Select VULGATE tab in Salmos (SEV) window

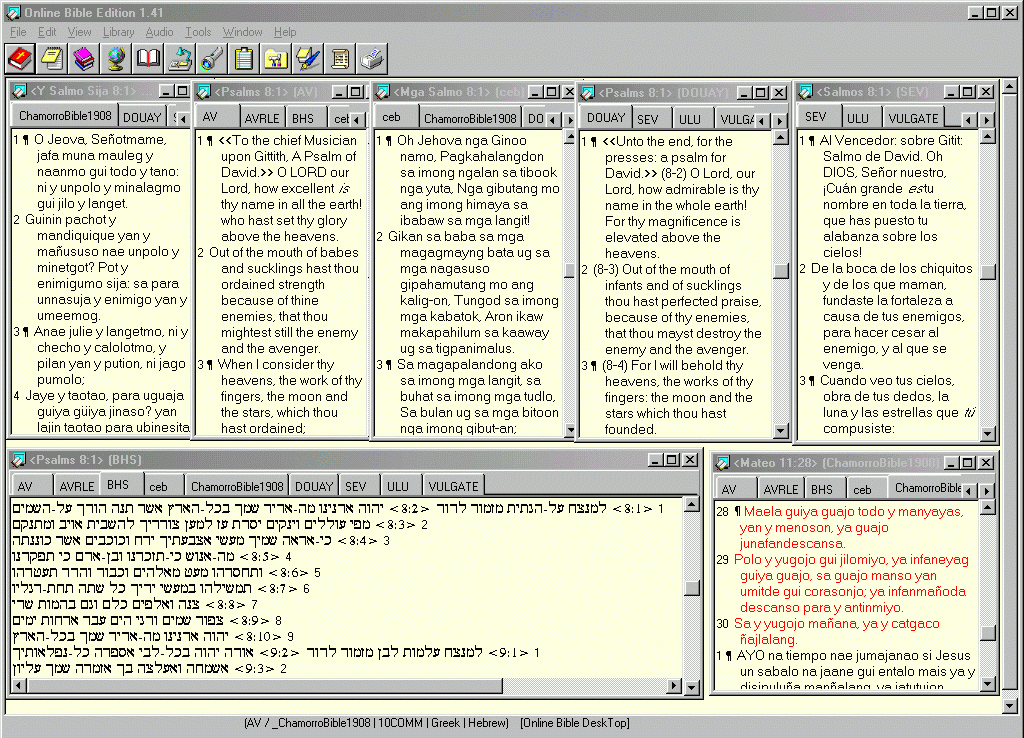[913, 118]
